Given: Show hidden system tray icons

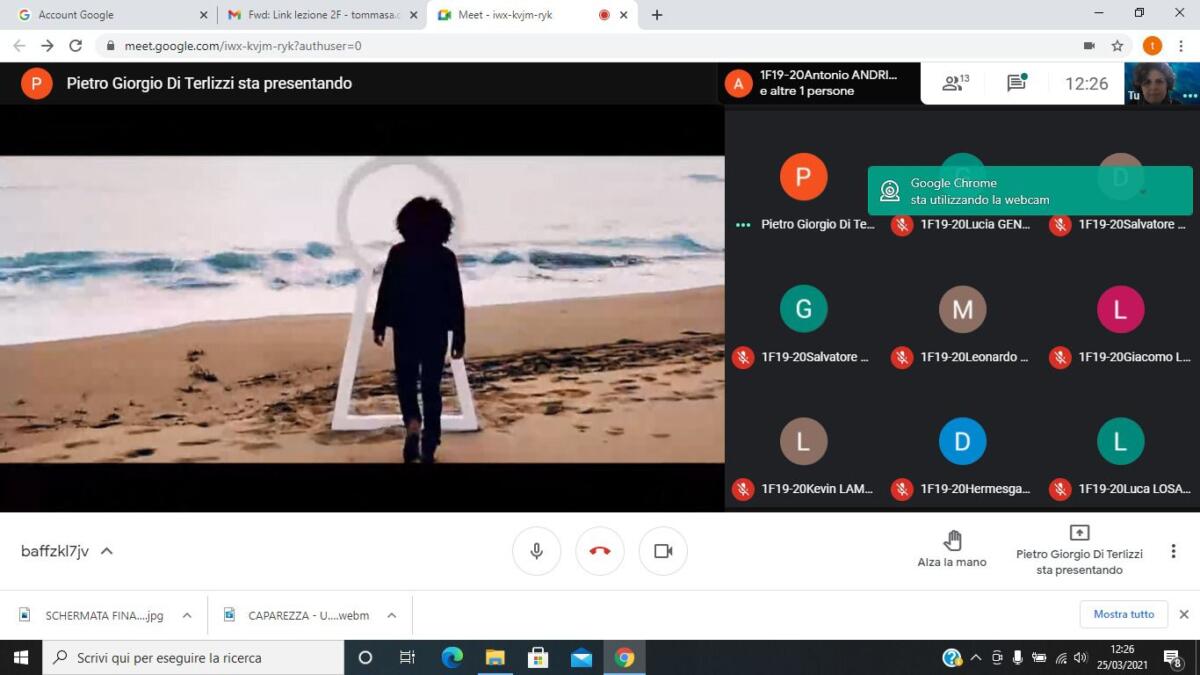Looking at the screenshot, I should tap(976, 657).
